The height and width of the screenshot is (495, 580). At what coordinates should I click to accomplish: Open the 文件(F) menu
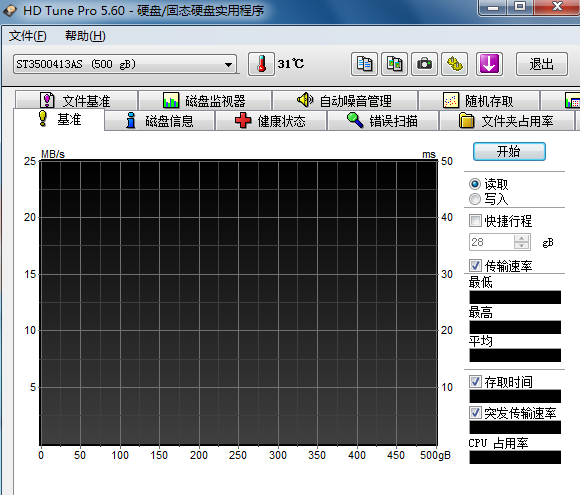click(28, 36)
